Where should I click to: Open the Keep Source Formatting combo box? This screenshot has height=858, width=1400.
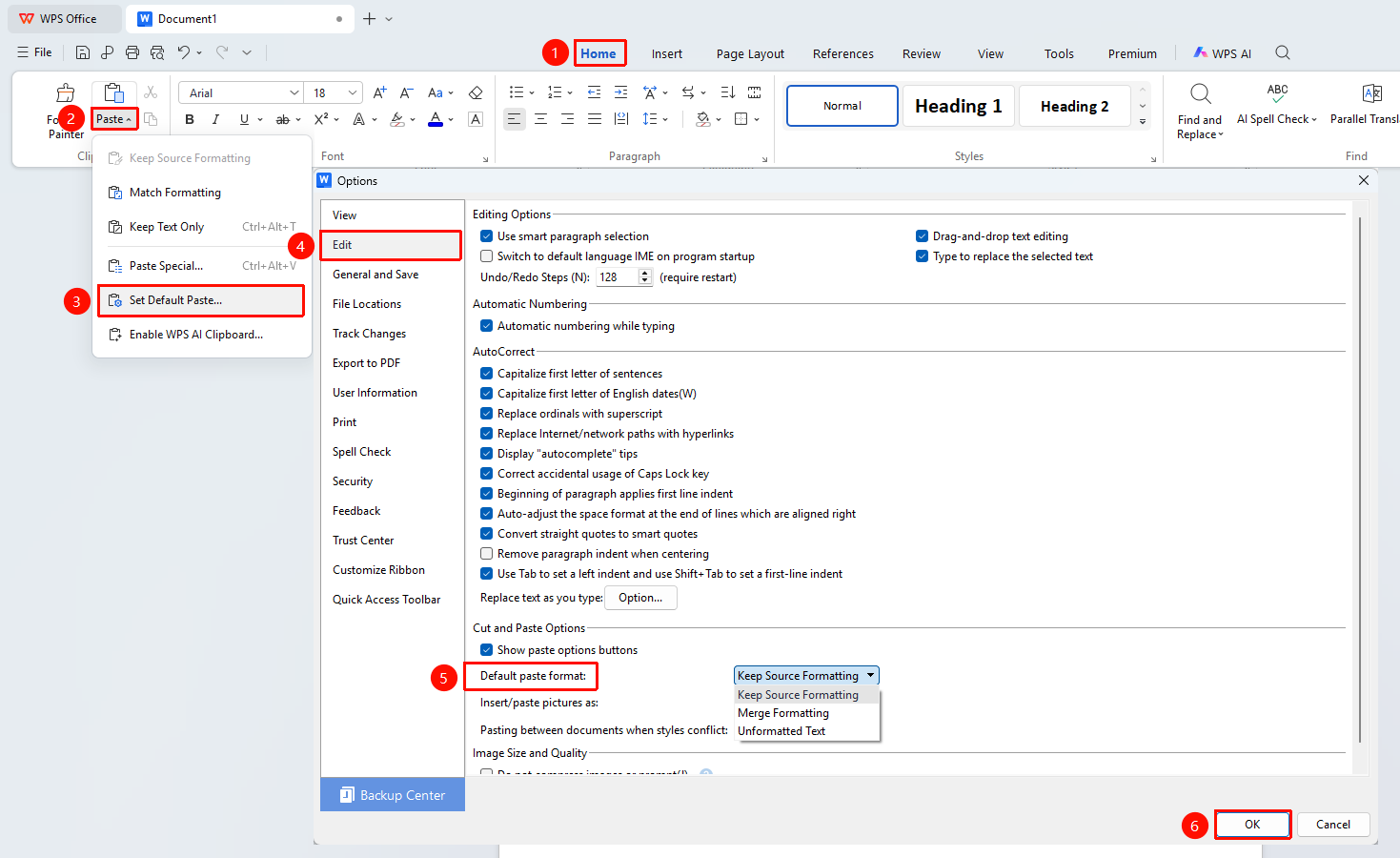pyautogui.click(x=806, y=676)
